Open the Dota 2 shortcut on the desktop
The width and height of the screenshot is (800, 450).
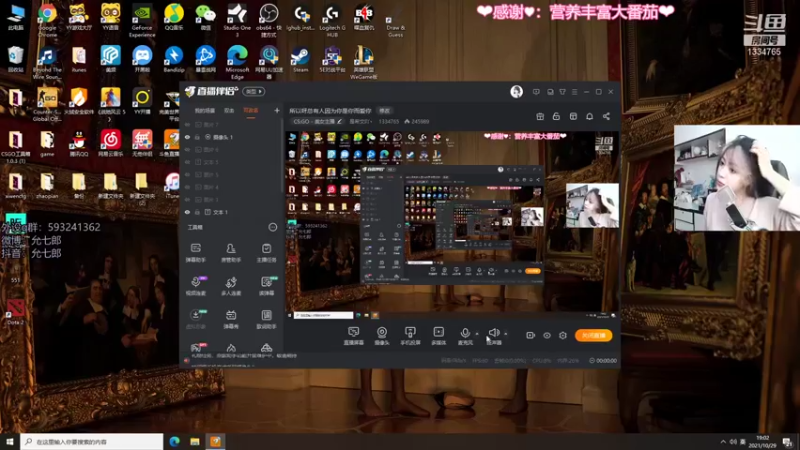(x=15, y=312)
